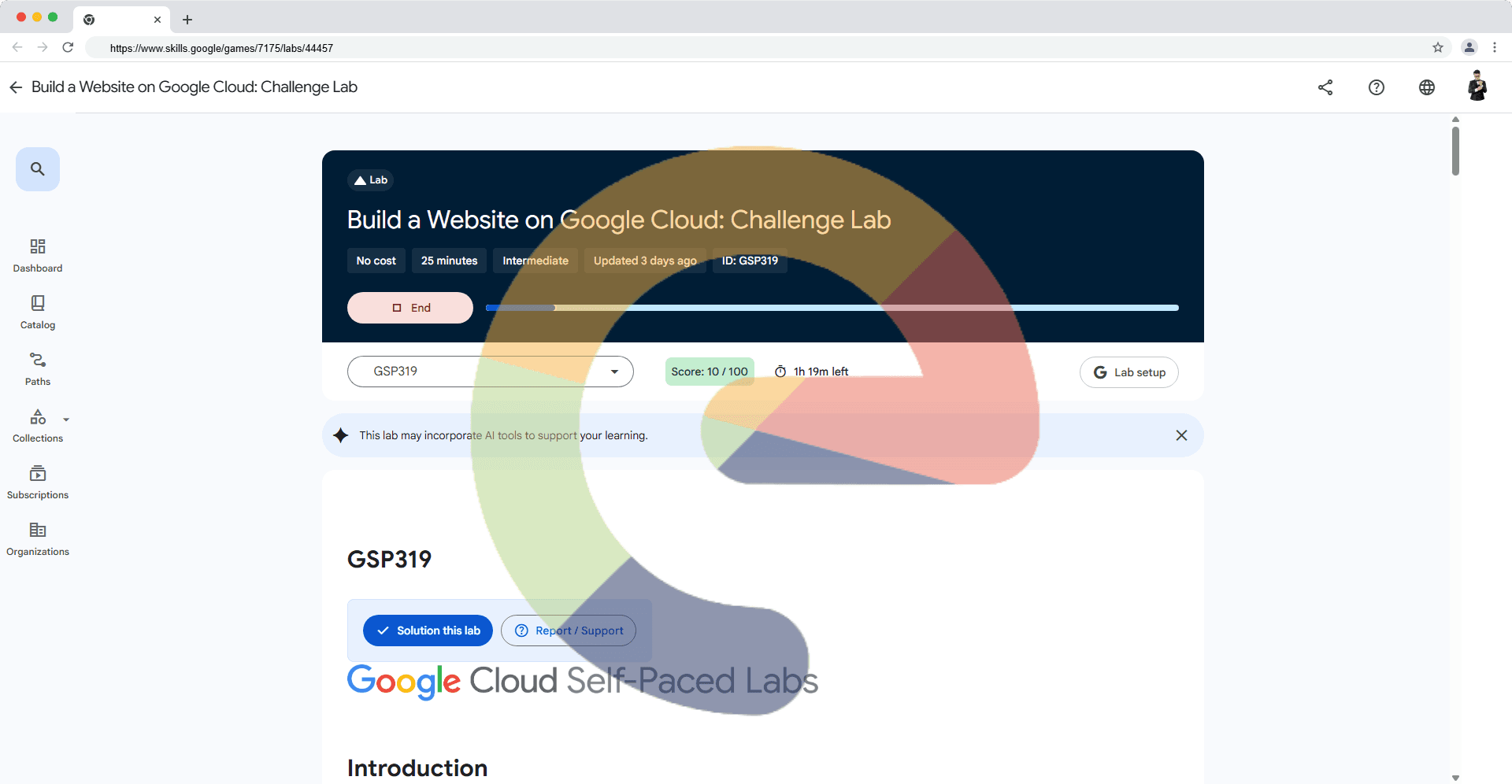
Task: Click the 1h 19m left timer
Action: coord(811,372)
